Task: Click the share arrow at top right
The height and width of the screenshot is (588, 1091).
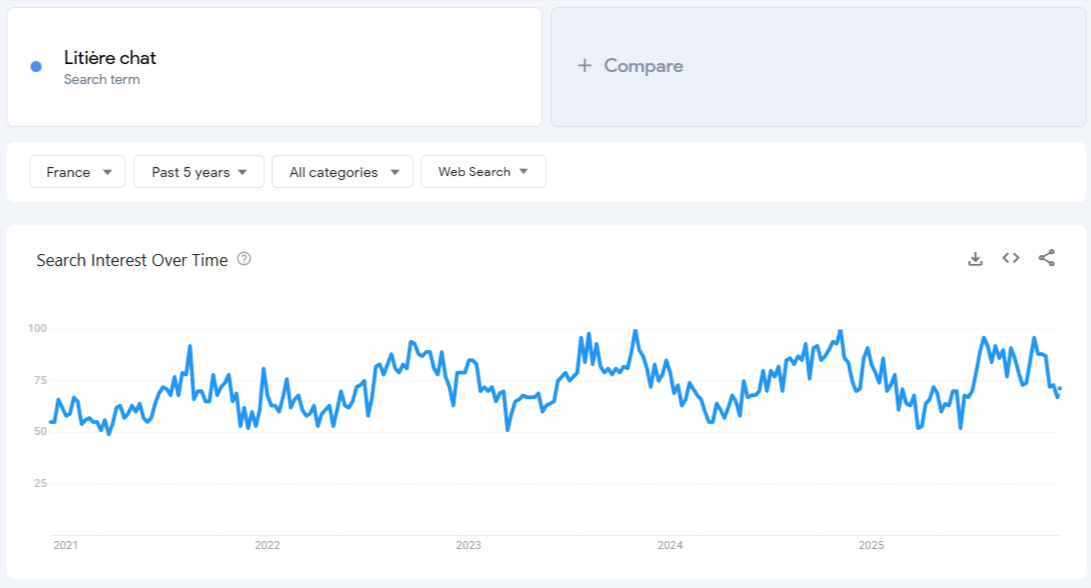Action: tap(1047, 258)
